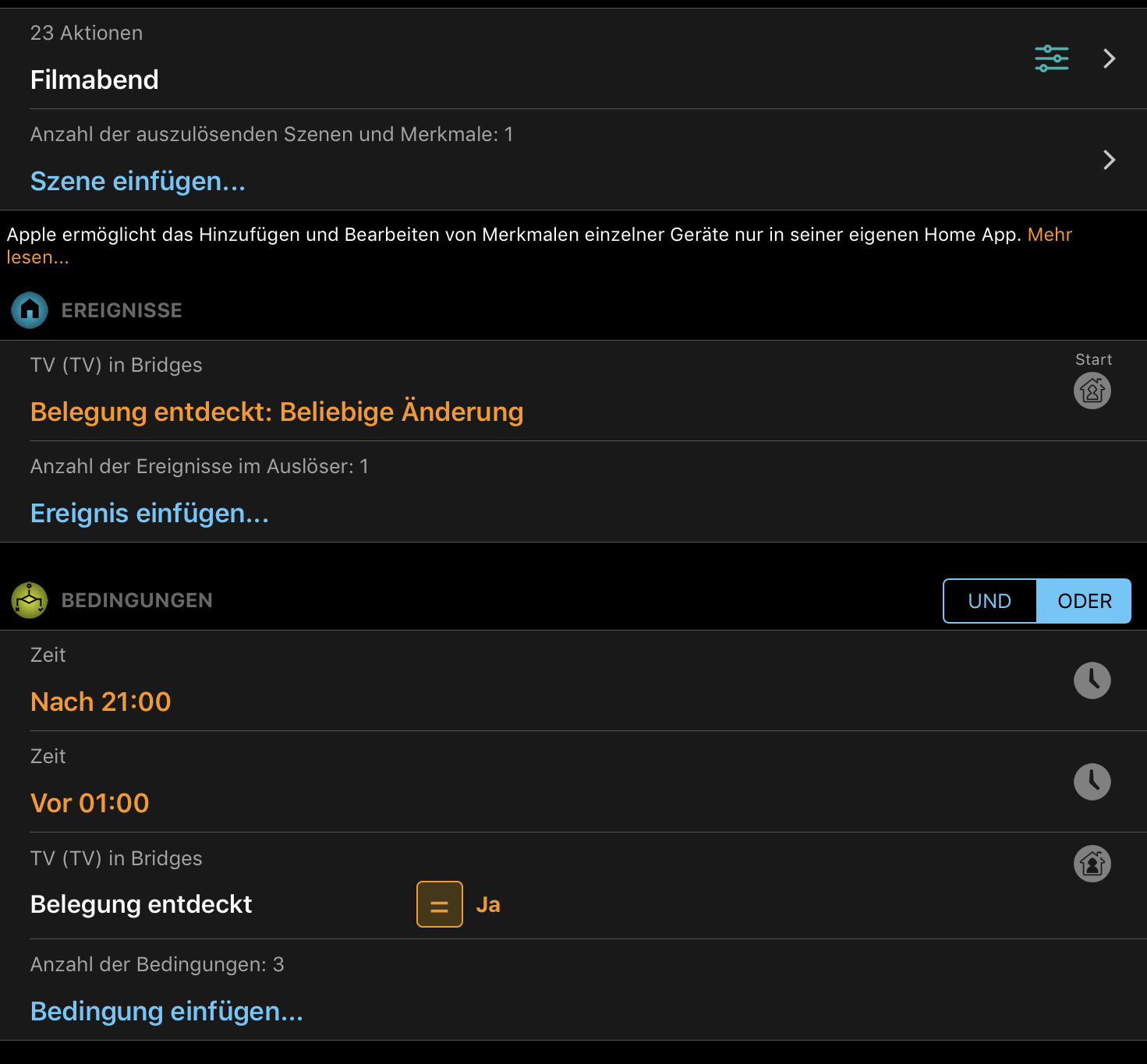Click the Bedingungen conditions icon
The width and height of the screenshot is (1147, 1064).
pos(30,600)
